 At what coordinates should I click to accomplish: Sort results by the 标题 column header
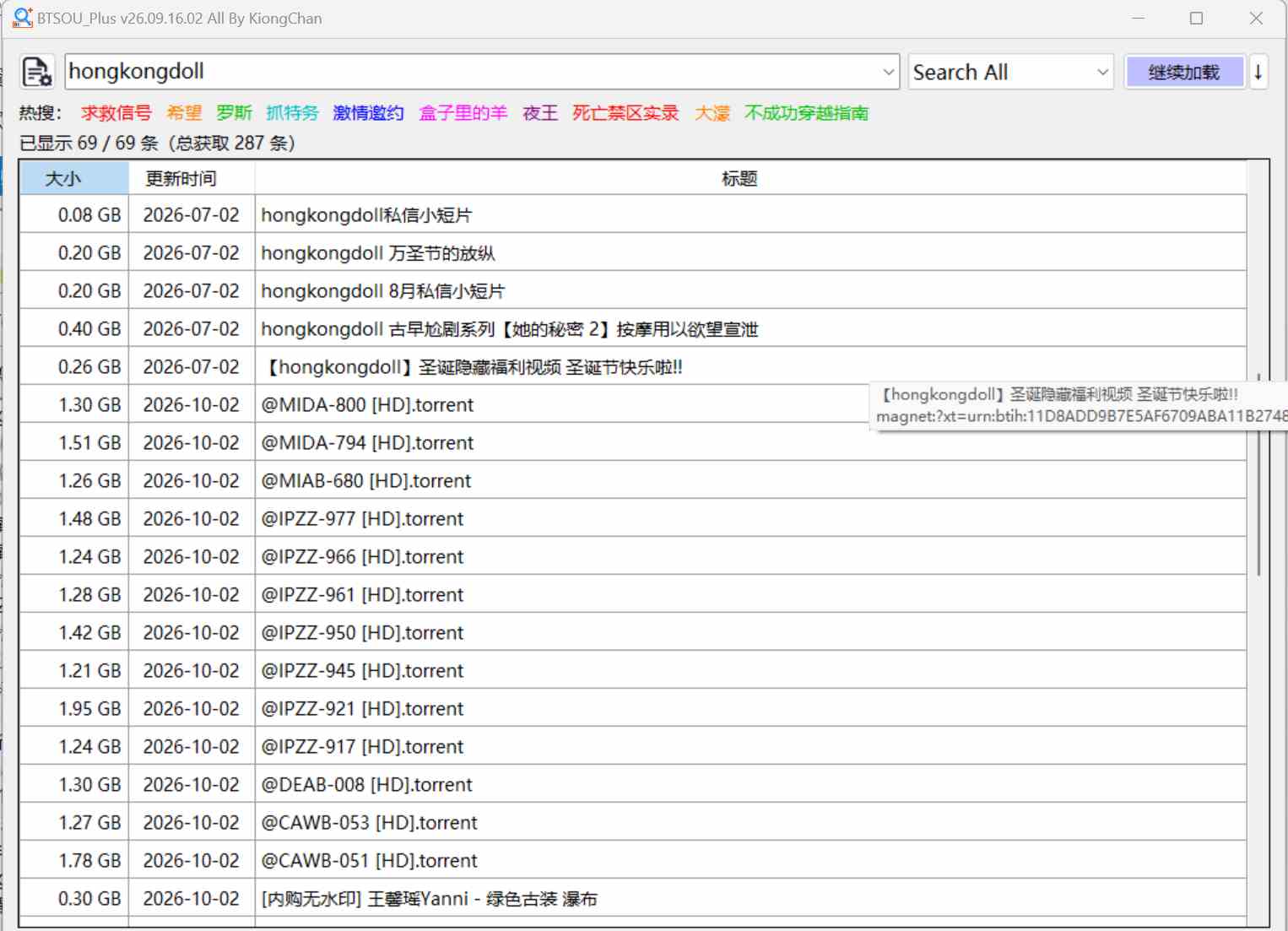[750, 178]
